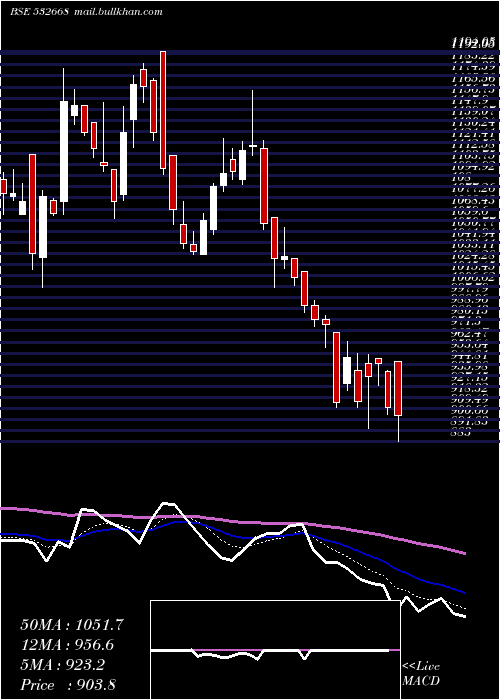Open the MACD inset chart box
This screenshot has width=500, height=700.
275,650
